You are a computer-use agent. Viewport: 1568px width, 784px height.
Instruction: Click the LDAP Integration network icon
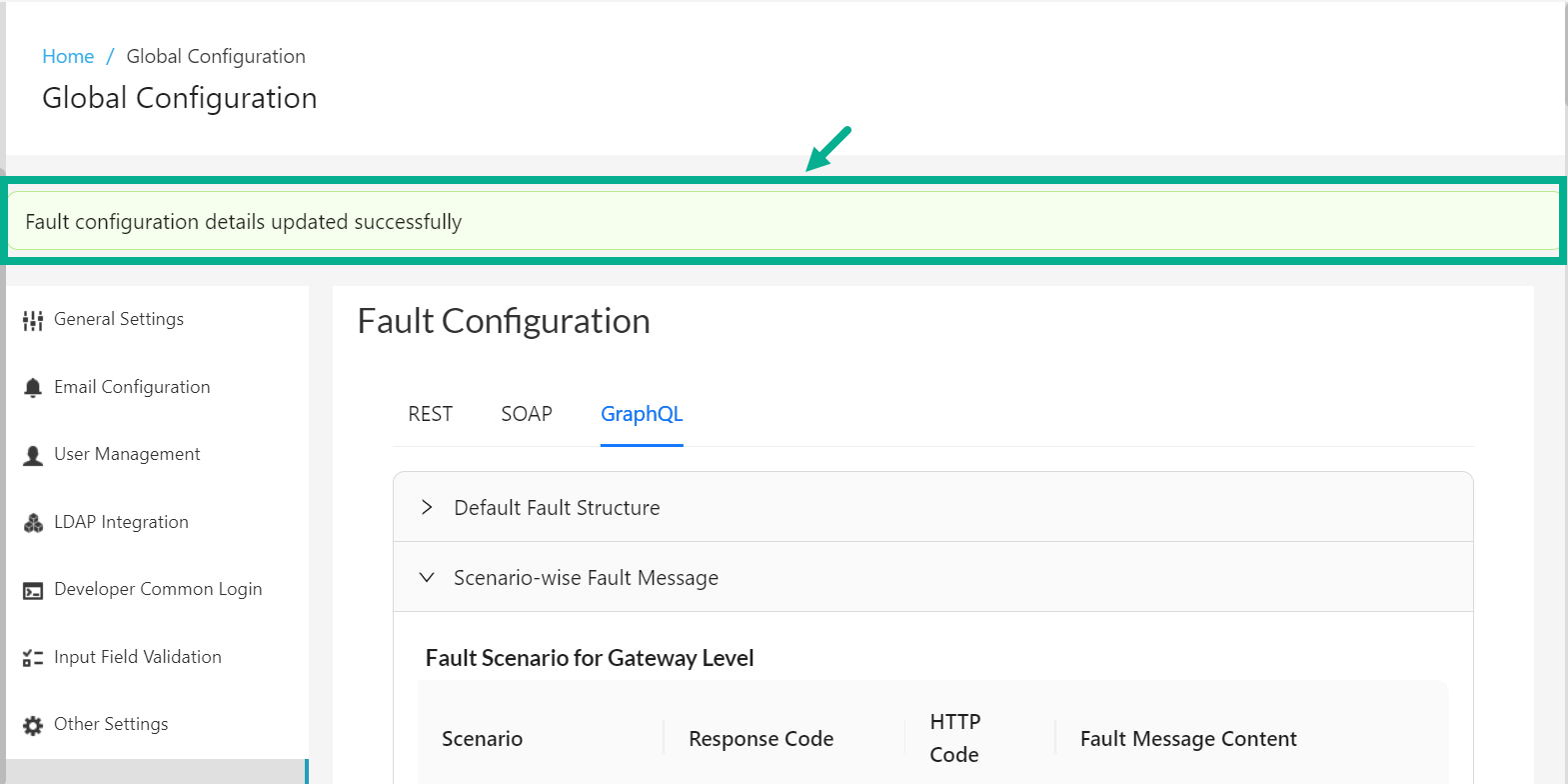[33, 521]
